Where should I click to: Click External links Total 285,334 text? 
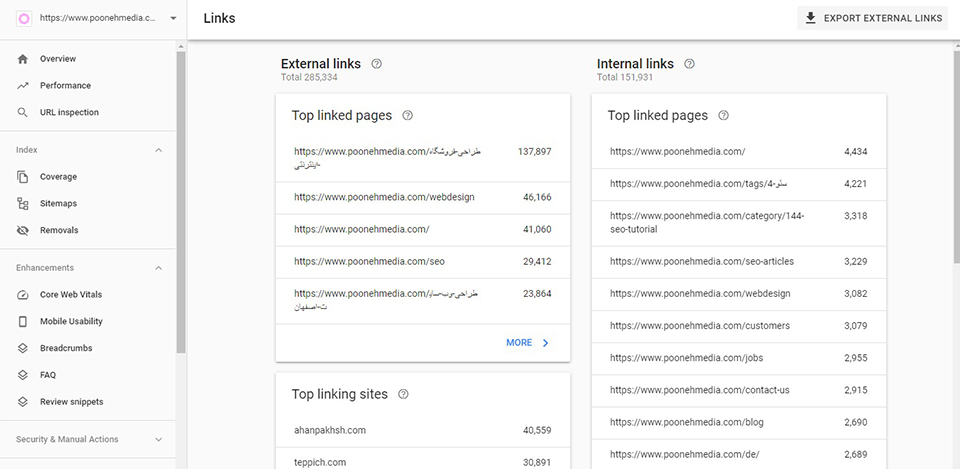[309, 78]
